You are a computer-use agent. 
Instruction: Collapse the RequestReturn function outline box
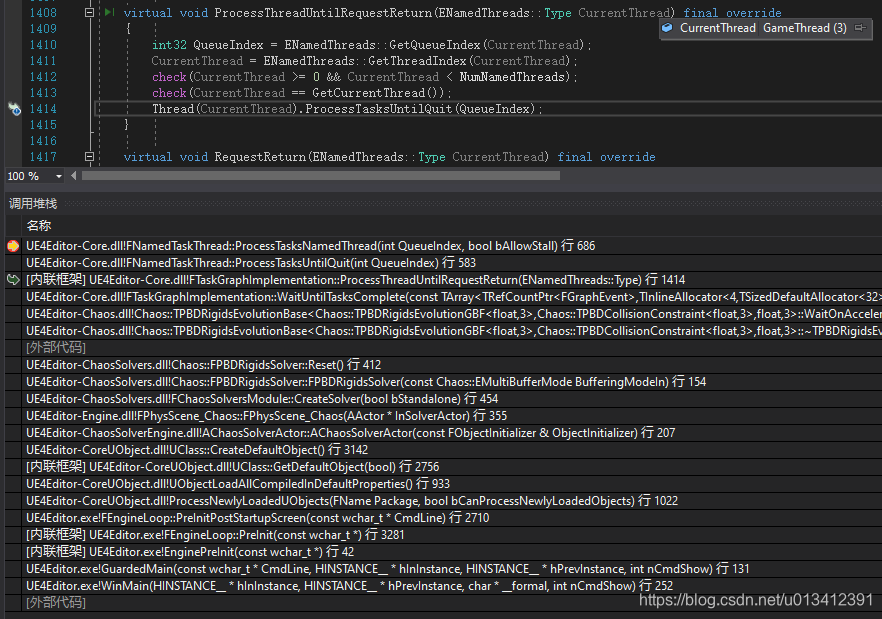[89, 156]
